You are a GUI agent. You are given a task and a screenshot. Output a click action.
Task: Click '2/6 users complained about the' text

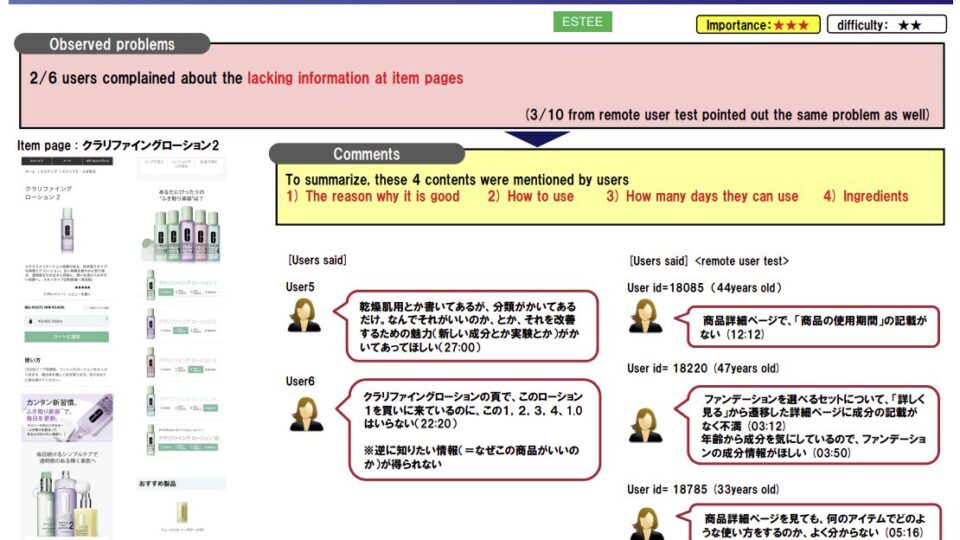click(x=136, y=78)
